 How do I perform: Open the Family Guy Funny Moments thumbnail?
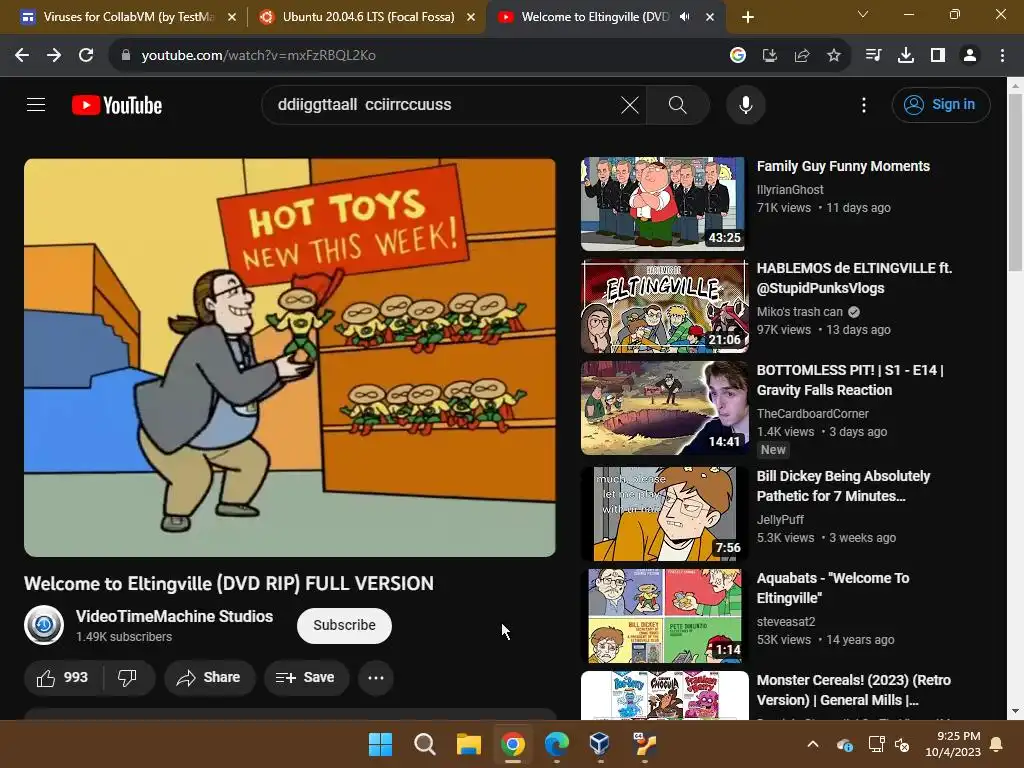click(x=663, y=204)
